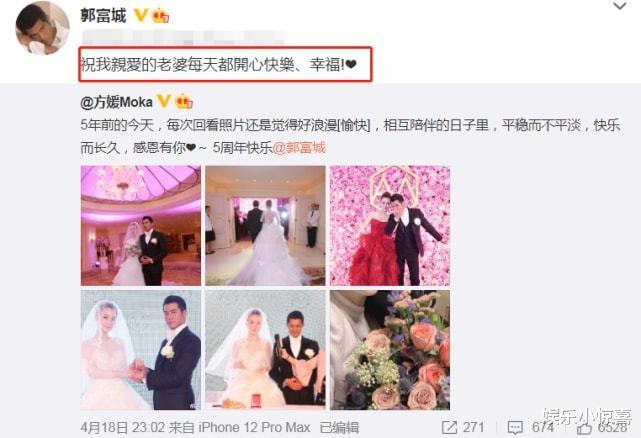Open the flower bouquet photo thumbnail

pos(390,350)
